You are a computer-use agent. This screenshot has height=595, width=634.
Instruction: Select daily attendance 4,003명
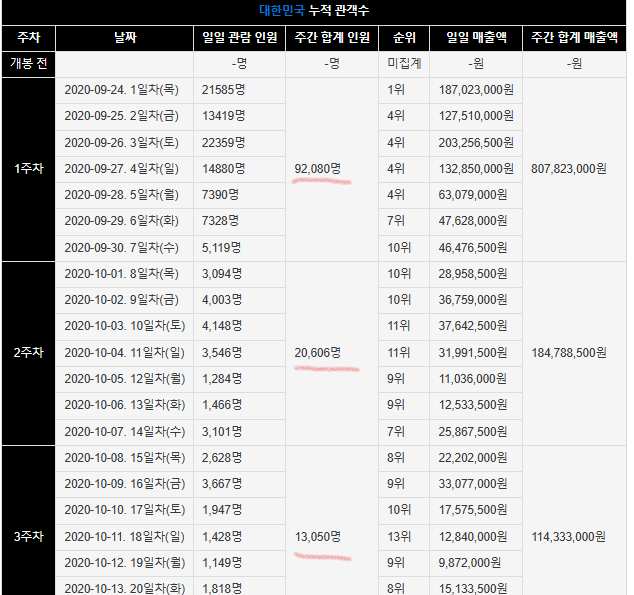pos(222,300)
